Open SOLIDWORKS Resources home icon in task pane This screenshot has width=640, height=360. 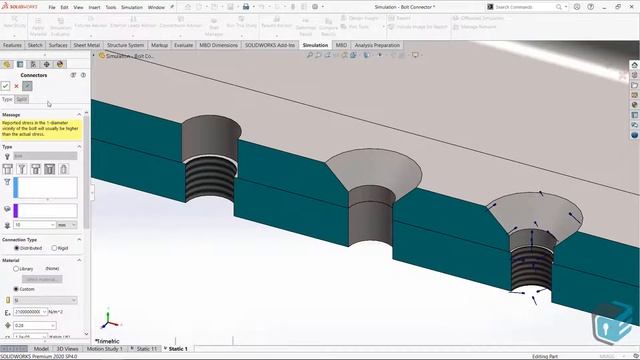coord(634,65)
